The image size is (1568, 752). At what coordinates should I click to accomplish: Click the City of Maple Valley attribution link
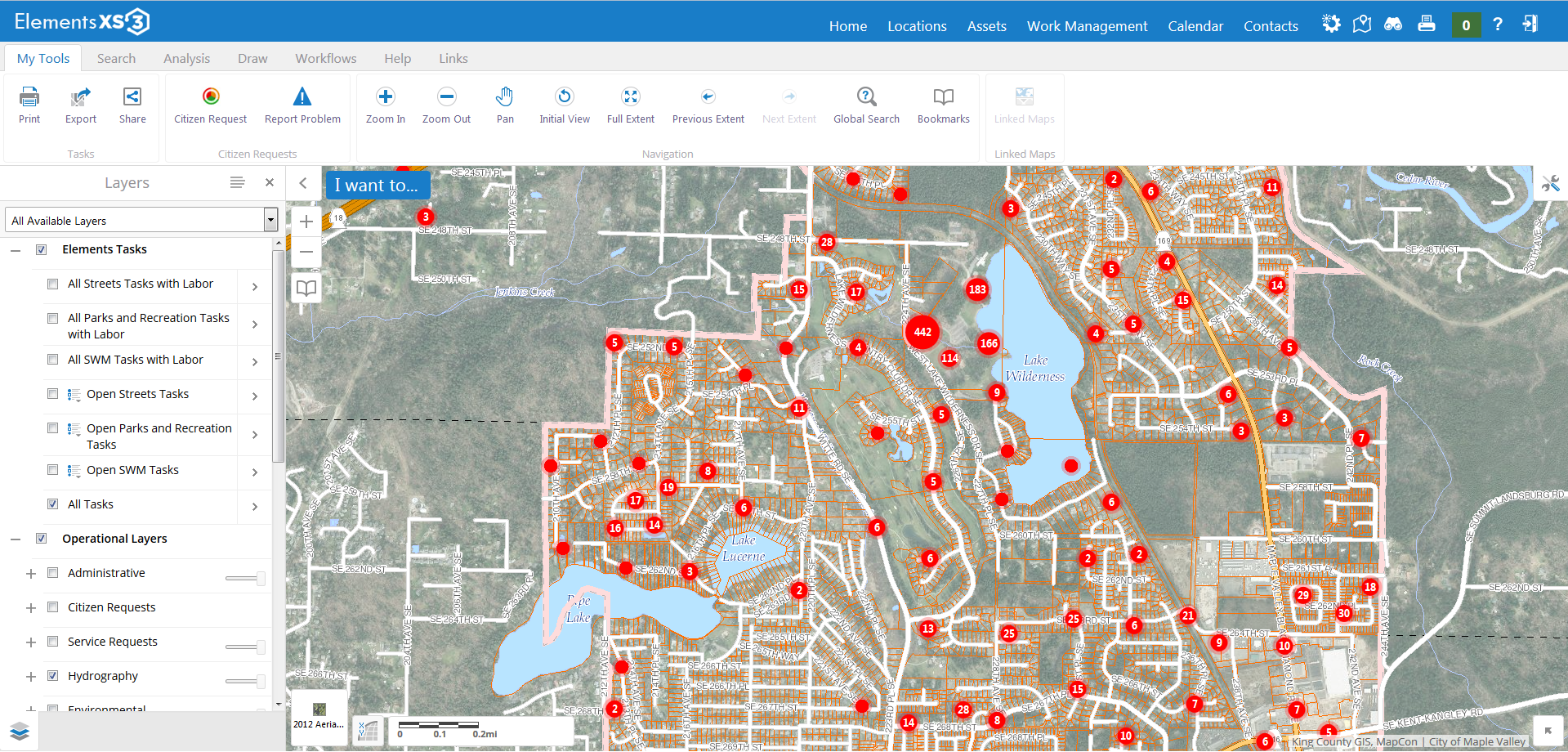[x=1476, y=741]
